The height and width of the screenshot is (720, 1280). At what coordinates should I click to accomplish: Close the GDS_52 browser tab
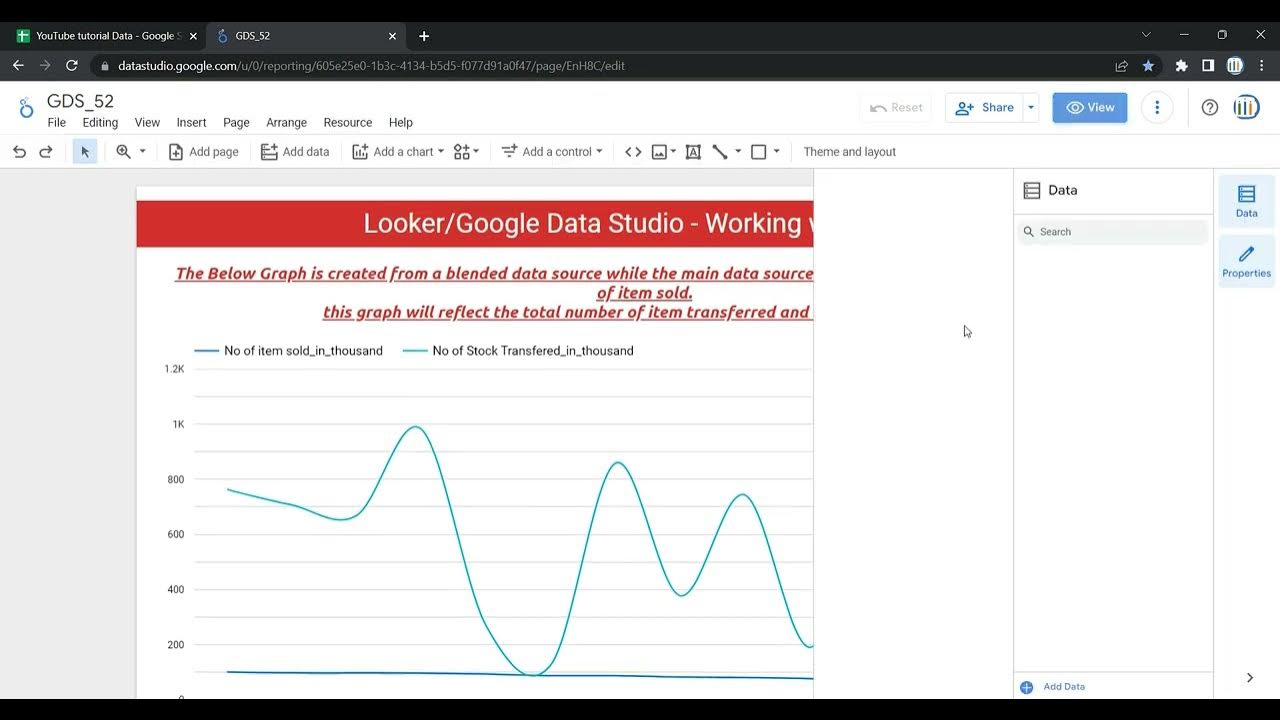coord(392,36)
